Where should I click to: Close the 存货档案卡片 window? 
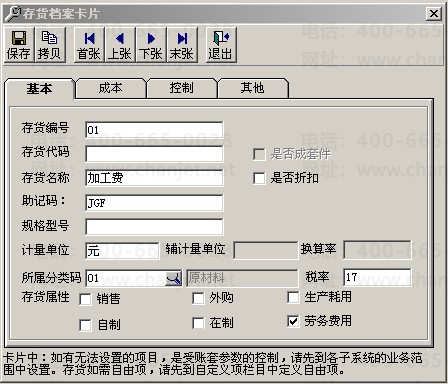(x=434, y=14)
